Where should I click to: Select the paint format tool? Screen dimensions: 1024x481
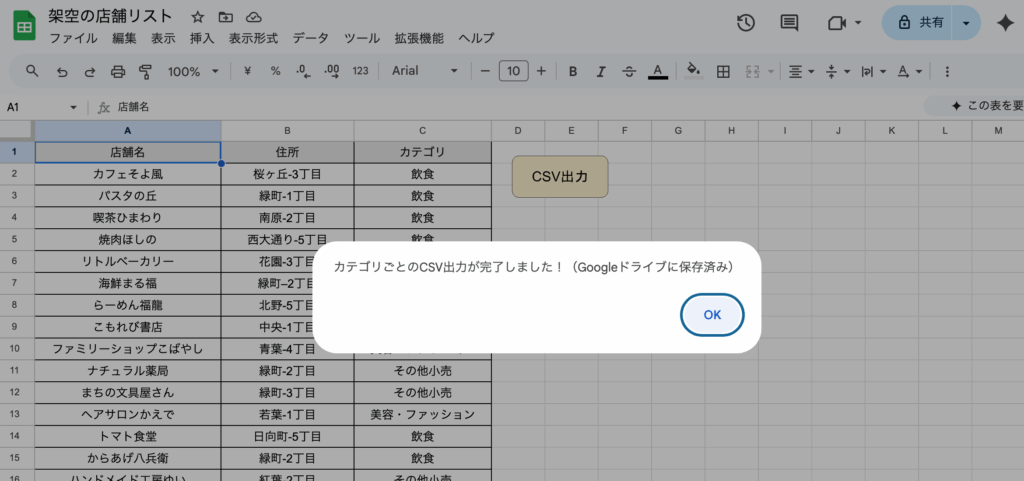[x=146, y=72]
